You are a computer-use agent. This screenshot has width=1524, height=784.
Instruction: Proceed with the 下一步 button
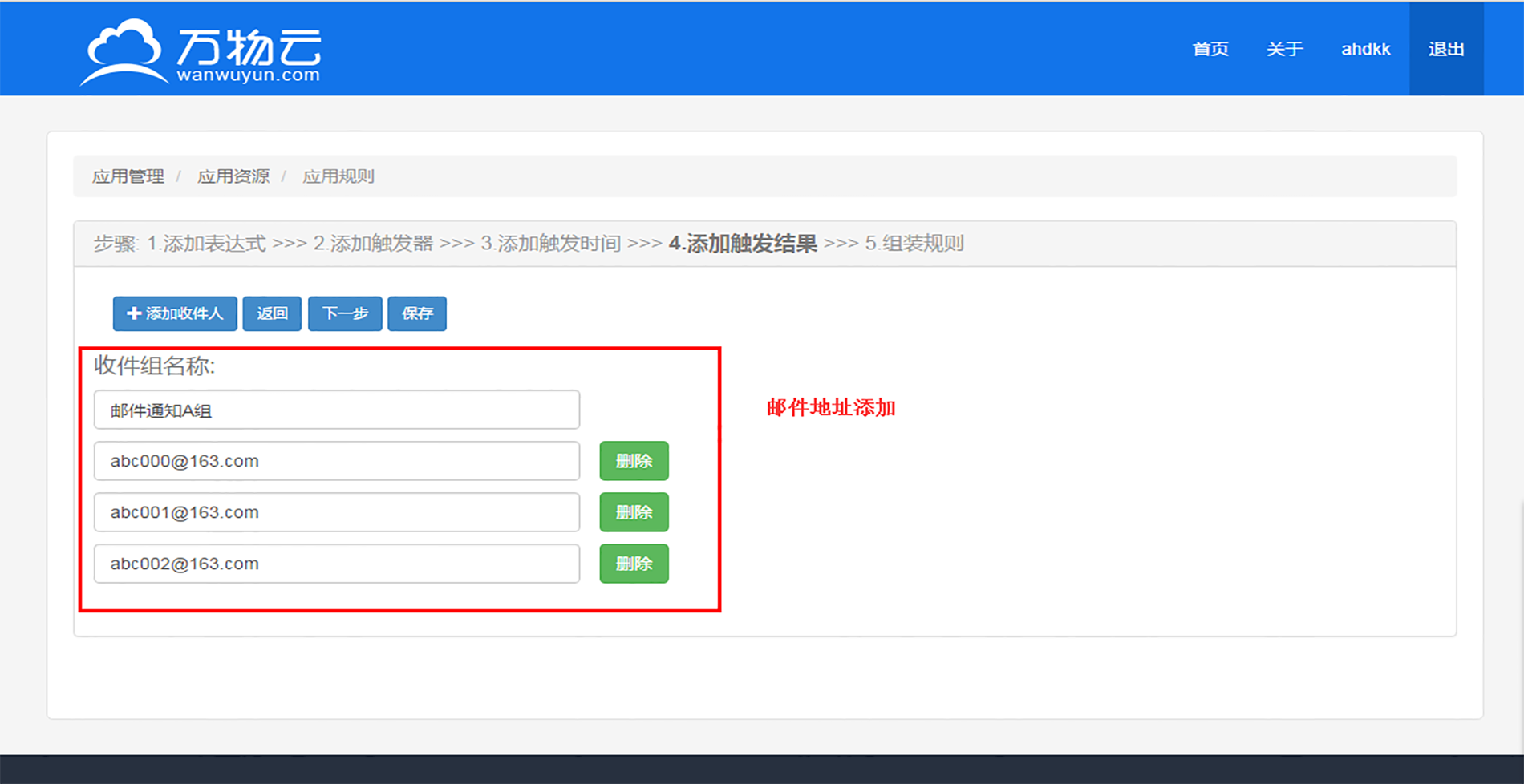(345, 313)
